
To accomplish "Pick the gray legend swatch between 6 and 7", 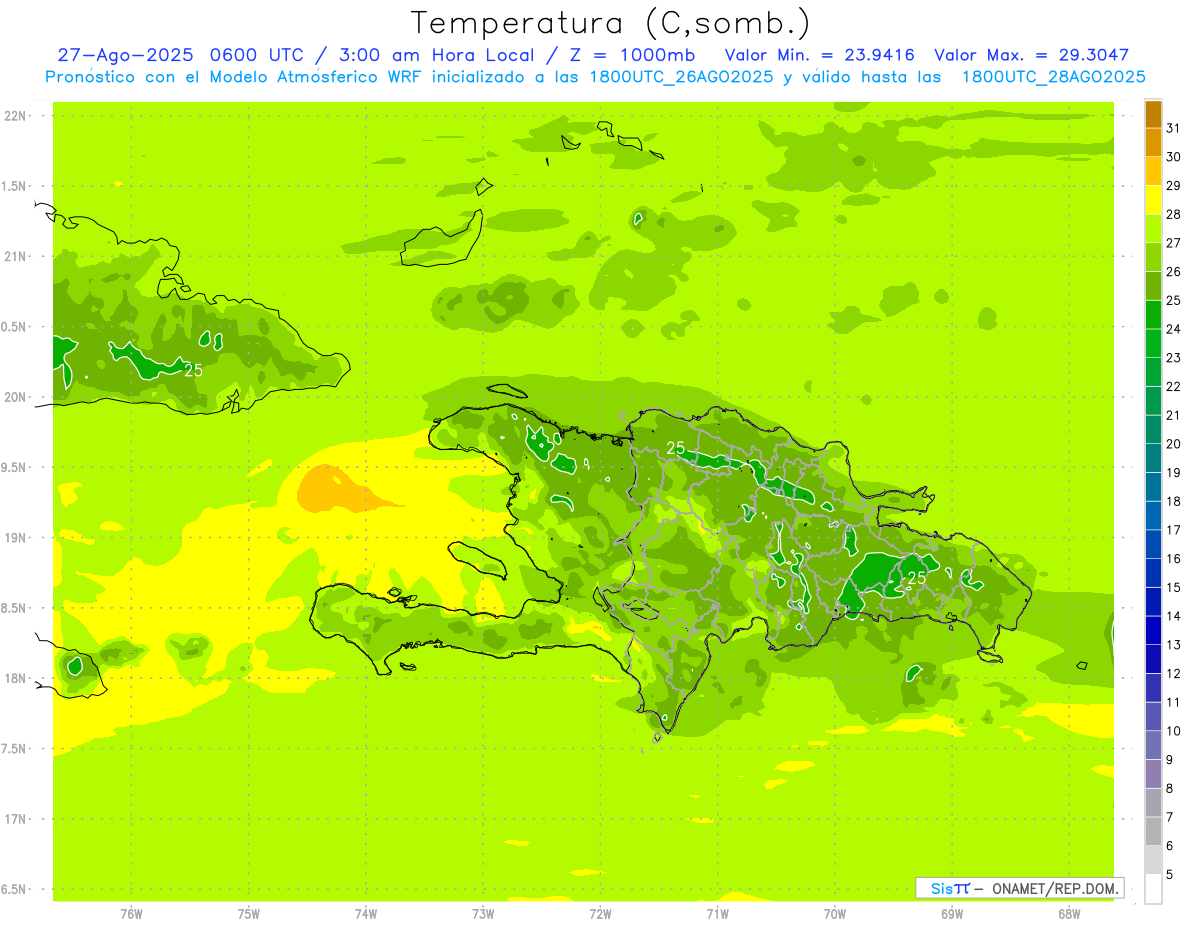I will (x=1153, y=830).
